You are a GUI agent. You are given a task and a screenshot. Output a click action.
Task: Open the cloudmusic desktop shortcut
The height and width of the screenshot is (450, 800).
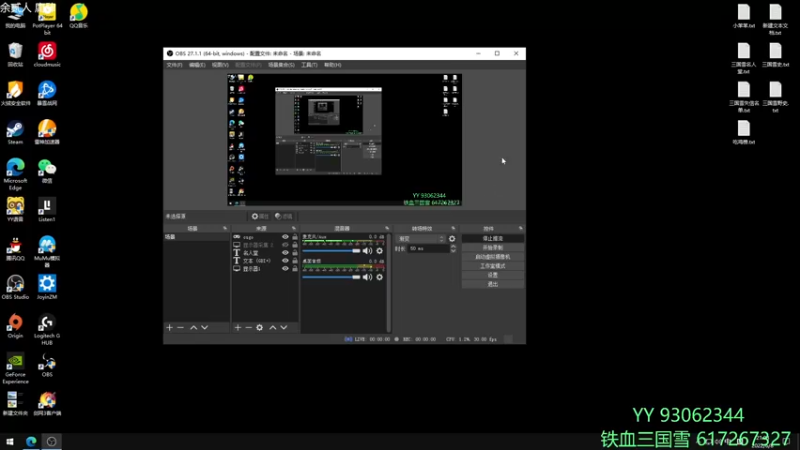[47, 55]
